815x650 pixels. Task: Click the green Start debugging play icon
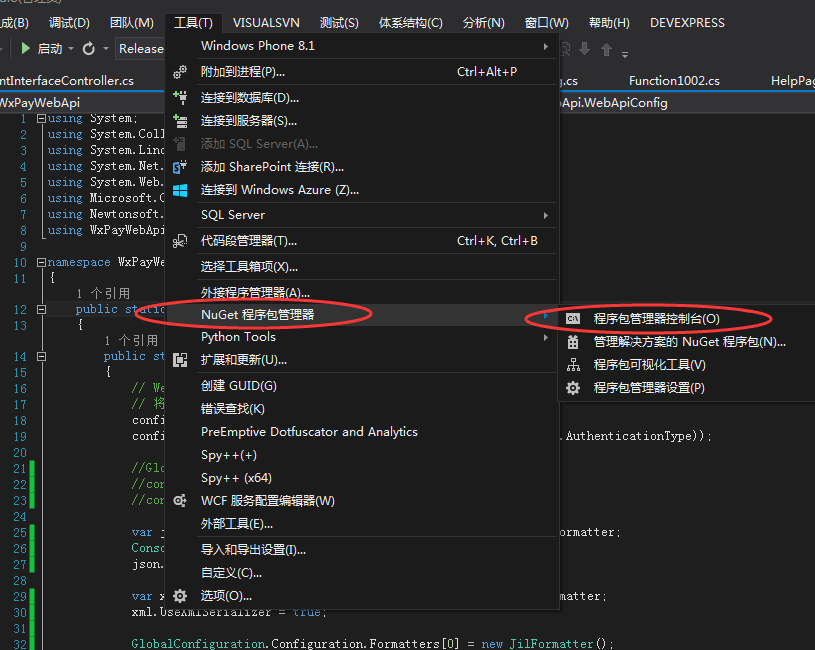click(x=26, y=48)
